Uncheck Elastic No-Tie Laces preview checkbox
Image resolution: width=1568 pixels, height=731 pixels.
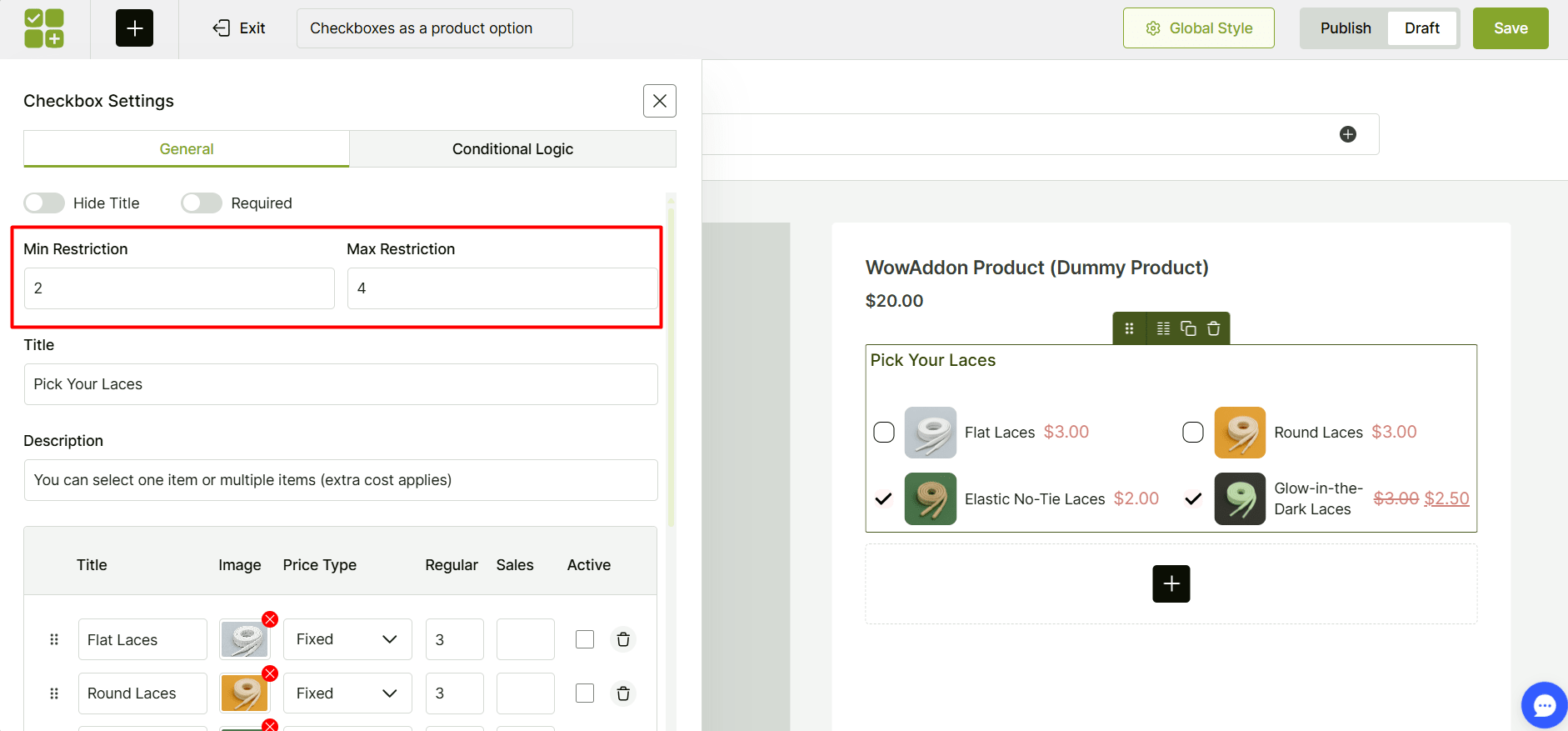pos(884,499)
